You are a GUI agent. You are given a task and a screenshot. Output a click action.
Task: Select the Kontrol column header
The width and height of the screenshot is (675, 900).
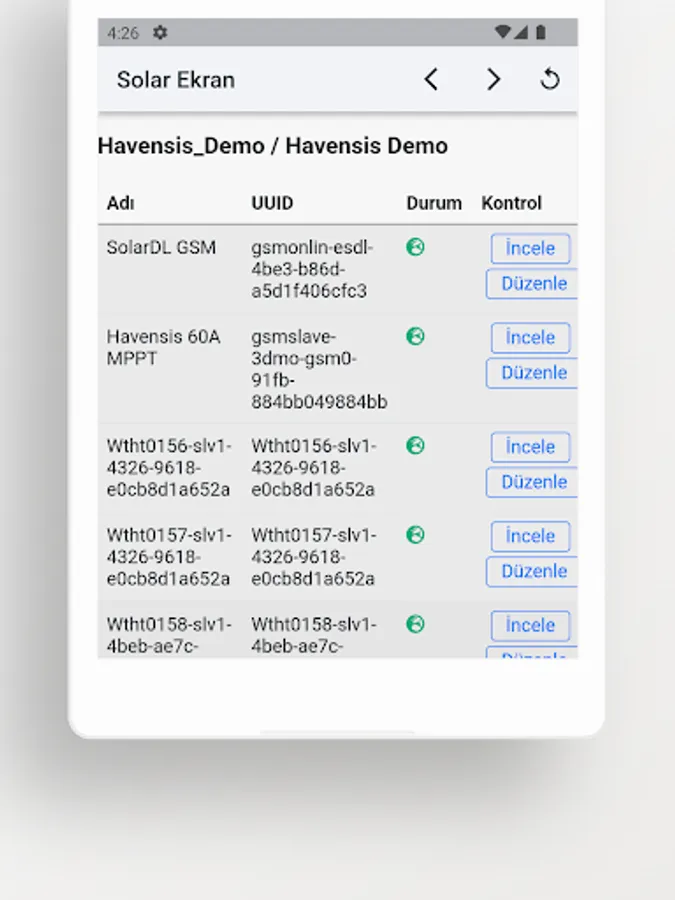coord(511,203)
